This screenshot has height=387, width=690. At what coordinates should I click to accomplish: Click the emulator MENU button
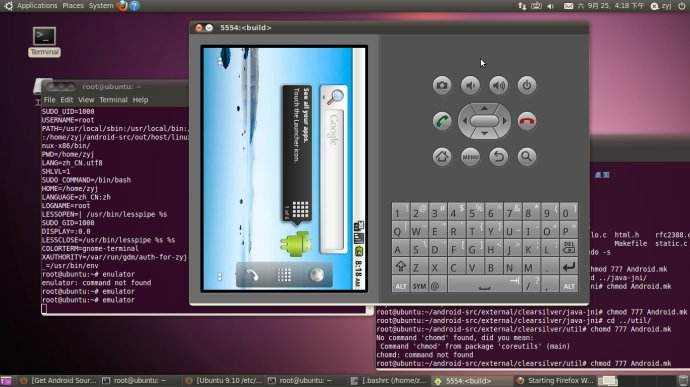pyautogui.click(x=470, y=157)
